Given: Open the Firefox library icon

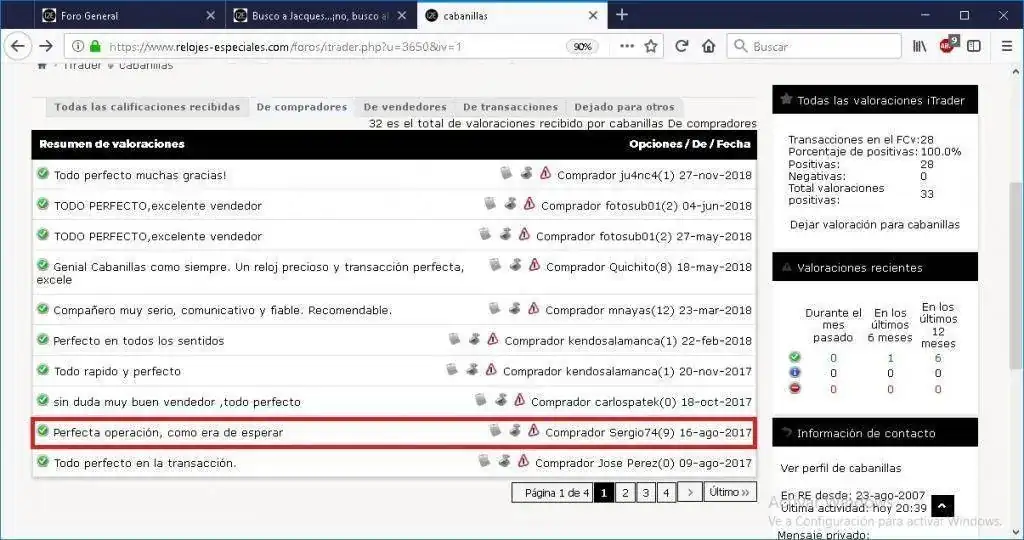Looking at the screenshot, I should [x=919, y=46].
